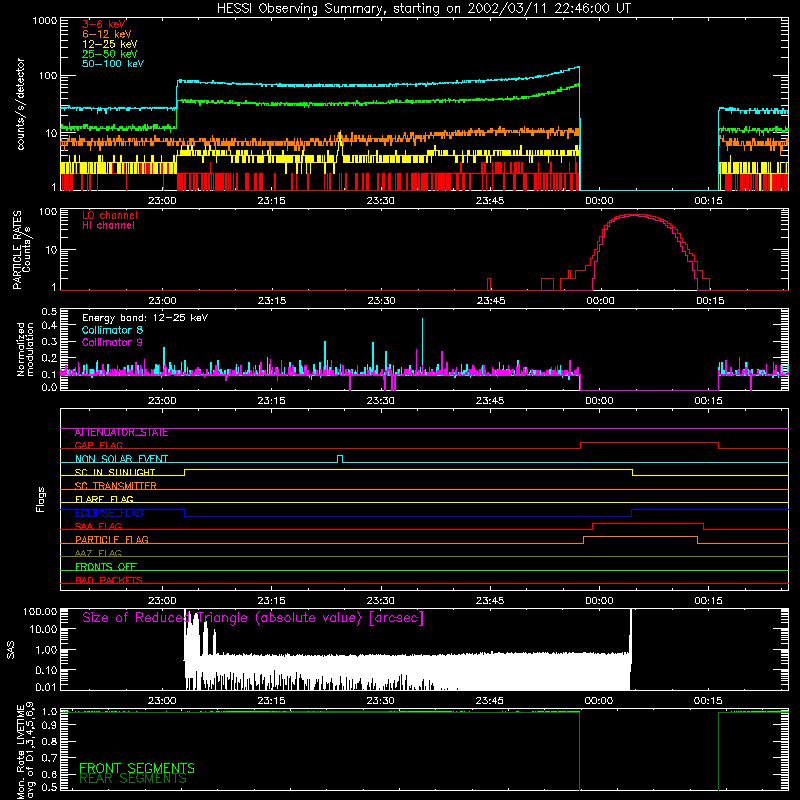
Task: Select the 'HI channel' legend label
Action: point(108,226)
